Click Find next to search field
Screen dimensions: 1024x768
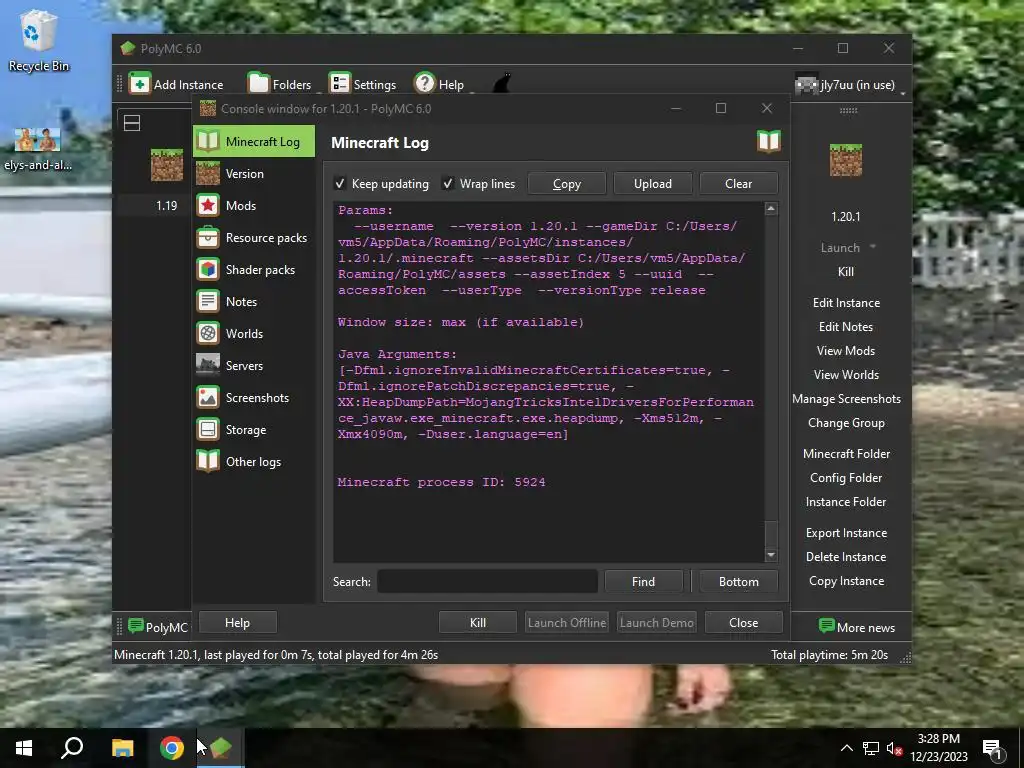(x=643, y=581)
